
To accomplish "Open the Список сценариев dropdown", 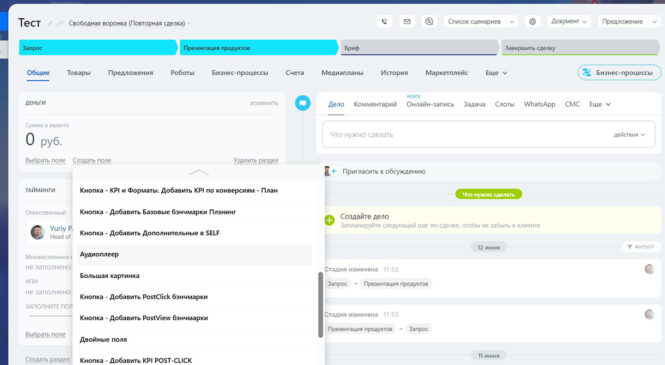I will (x=481, y=22).
